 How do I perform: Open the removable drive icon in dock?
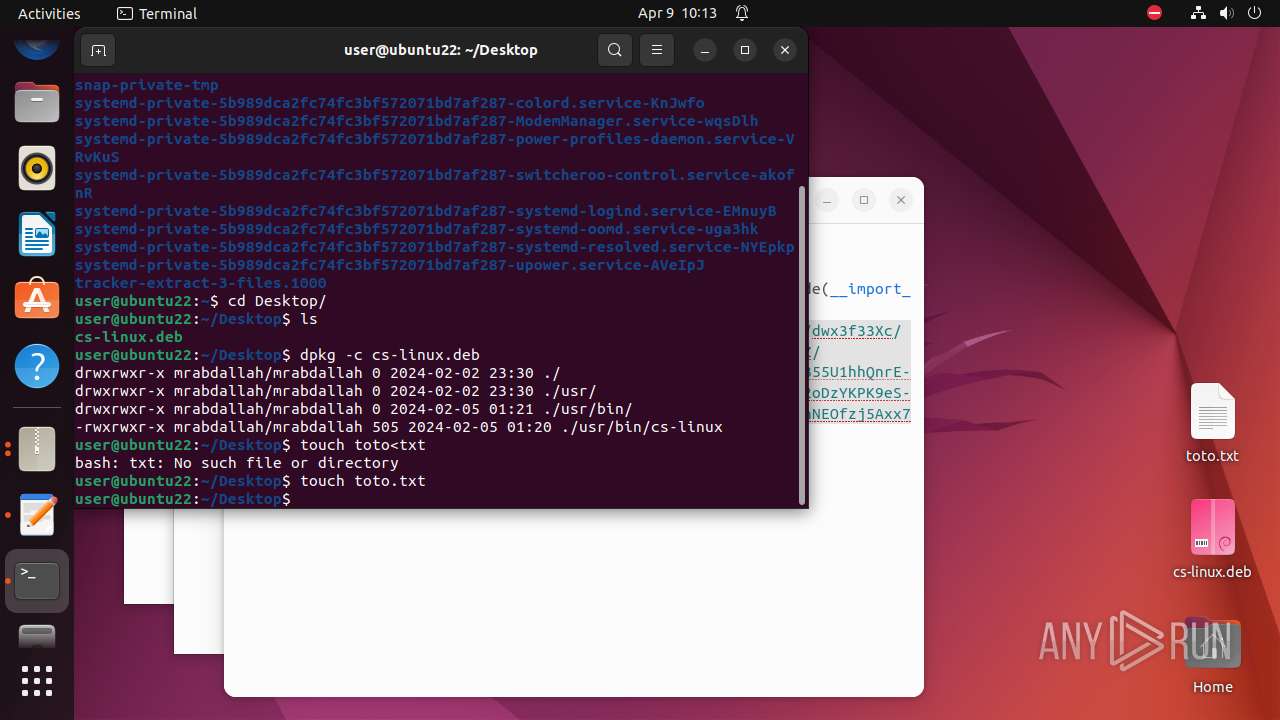tap(37, 636)
